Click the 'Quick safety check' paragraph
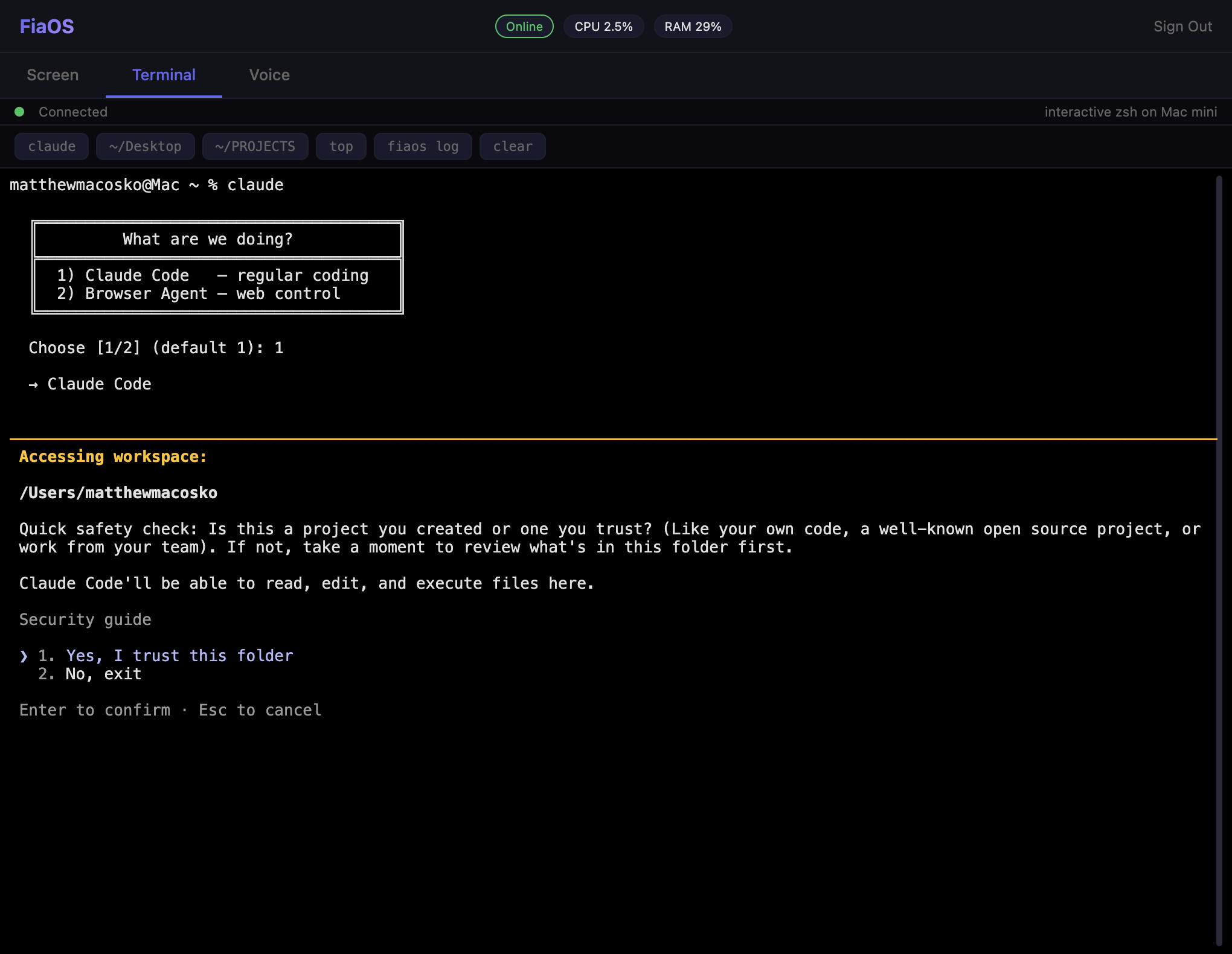 (610, 538)
